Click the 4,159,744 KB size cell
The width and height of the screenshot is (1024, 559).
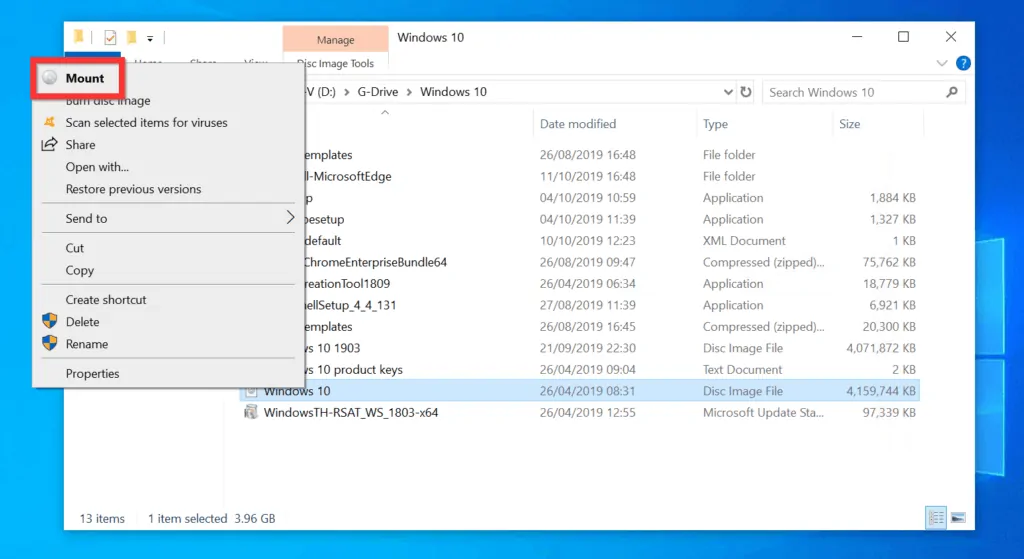881,391
